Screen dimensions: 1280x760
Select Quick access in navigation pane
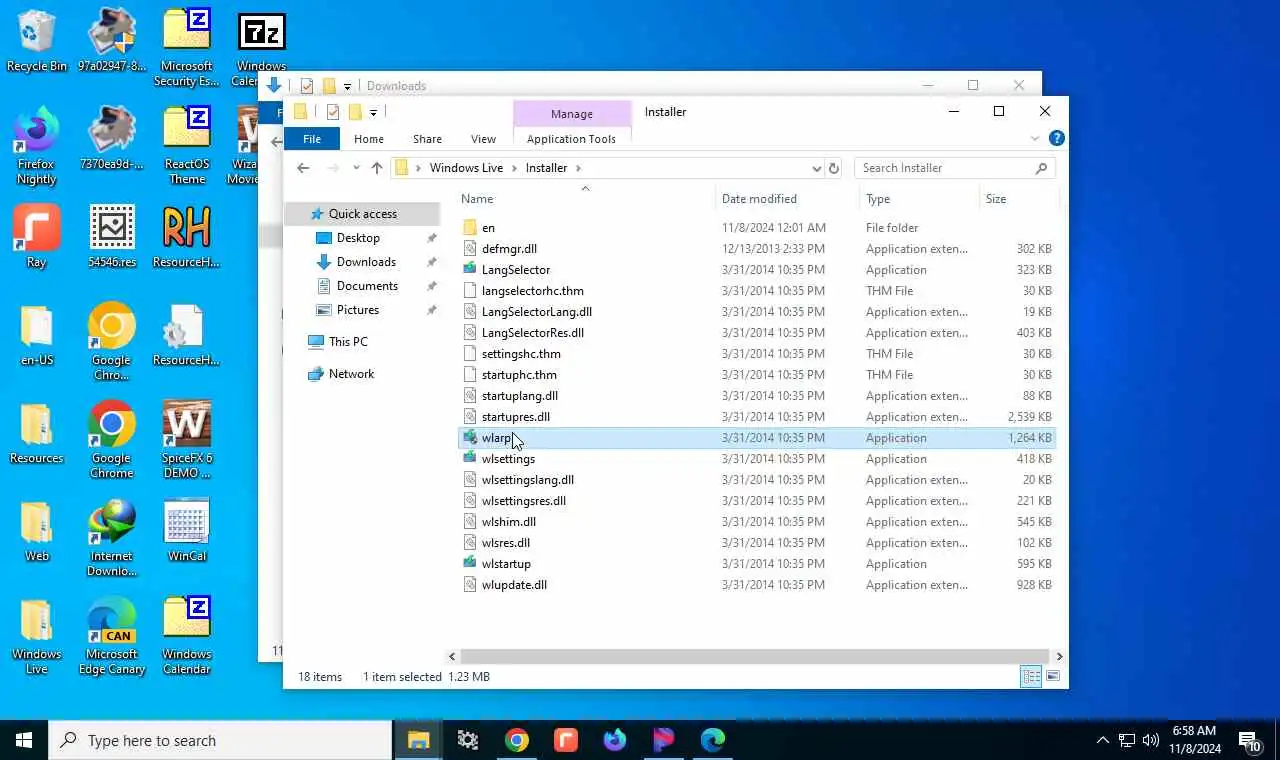click(362, 214)
